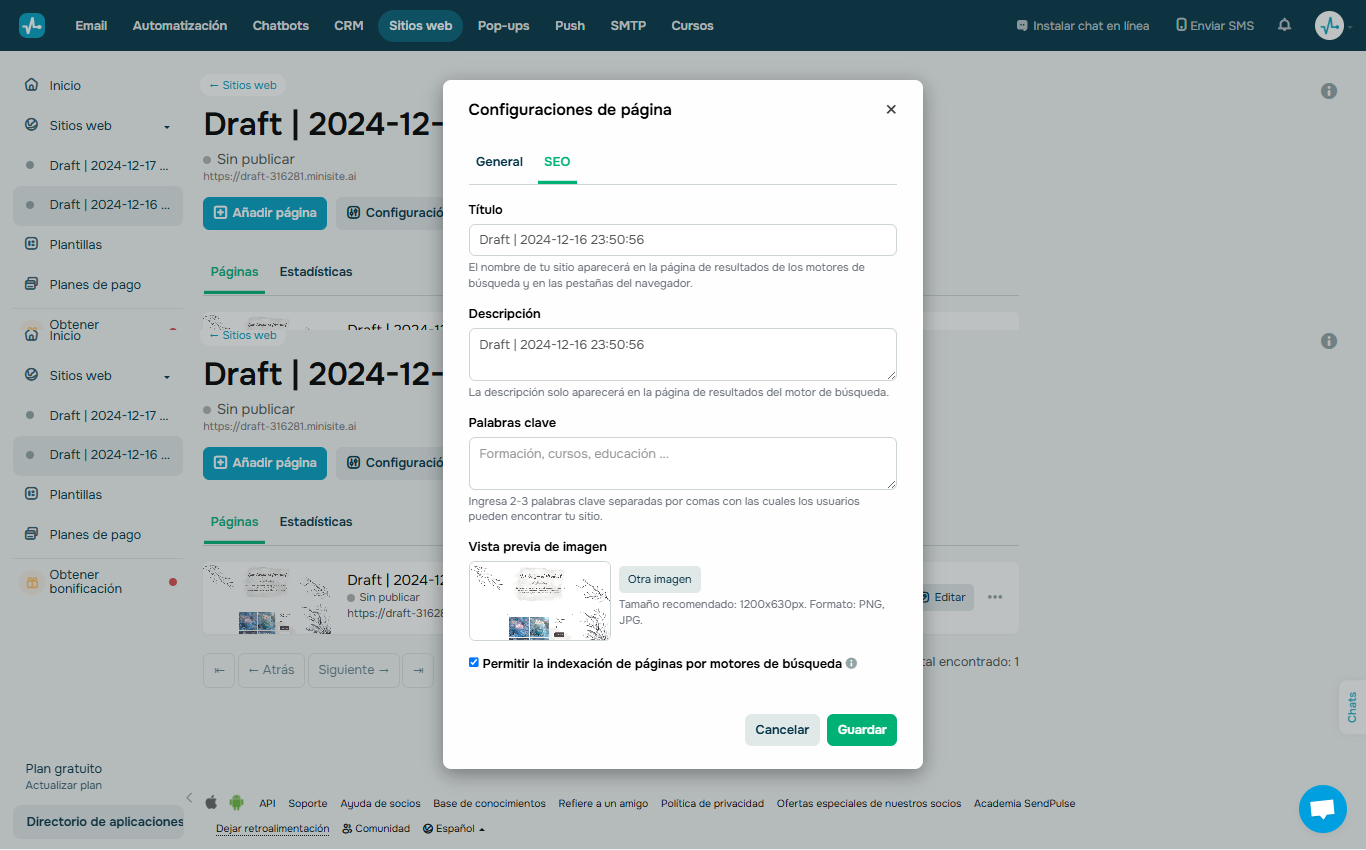Click the Plantillas templates icon
Screen dimensions: 1366x850
[29, 244]
